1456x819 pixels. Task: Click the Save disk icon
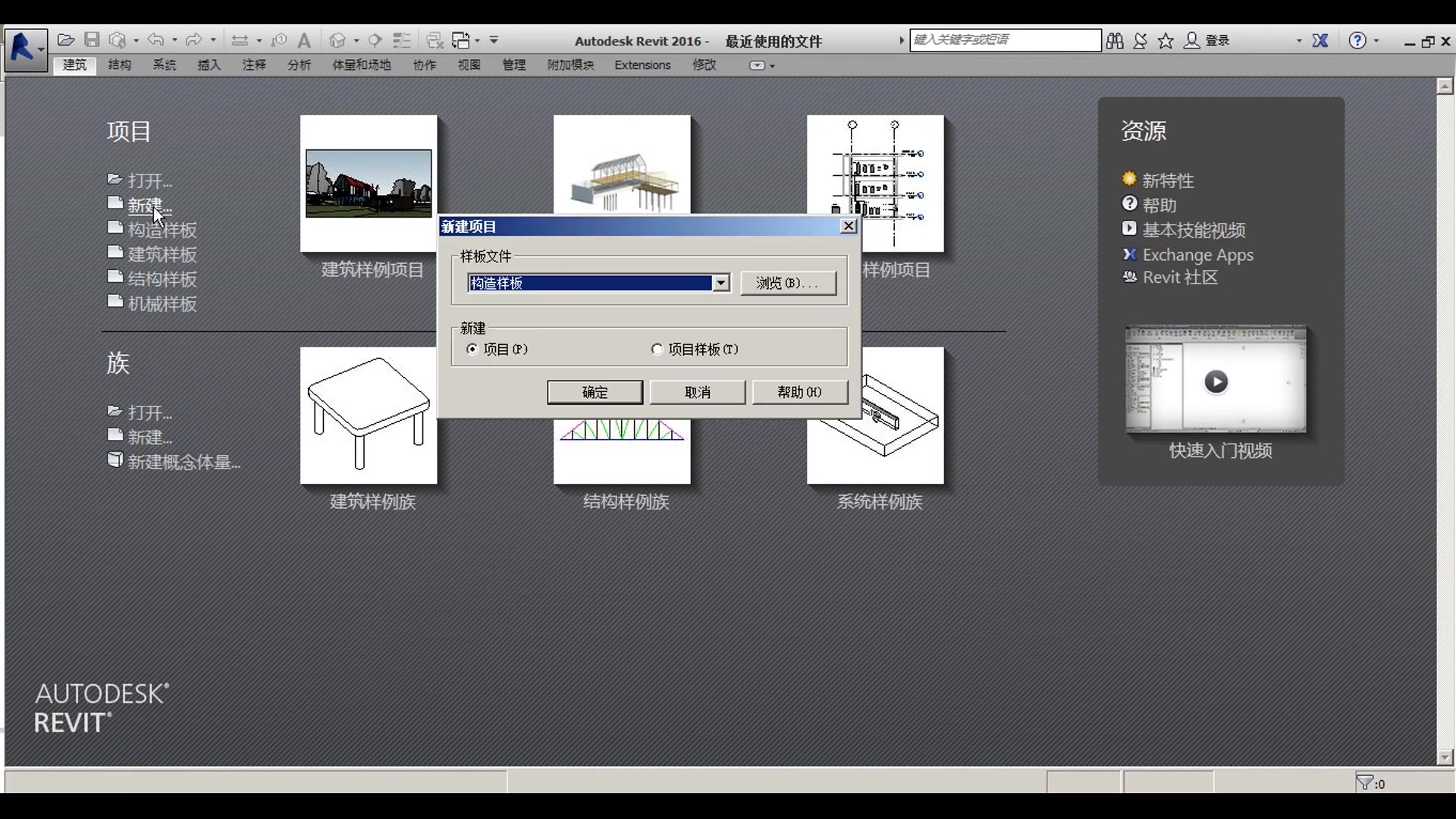pyautogui.click(x=92, y=40)
